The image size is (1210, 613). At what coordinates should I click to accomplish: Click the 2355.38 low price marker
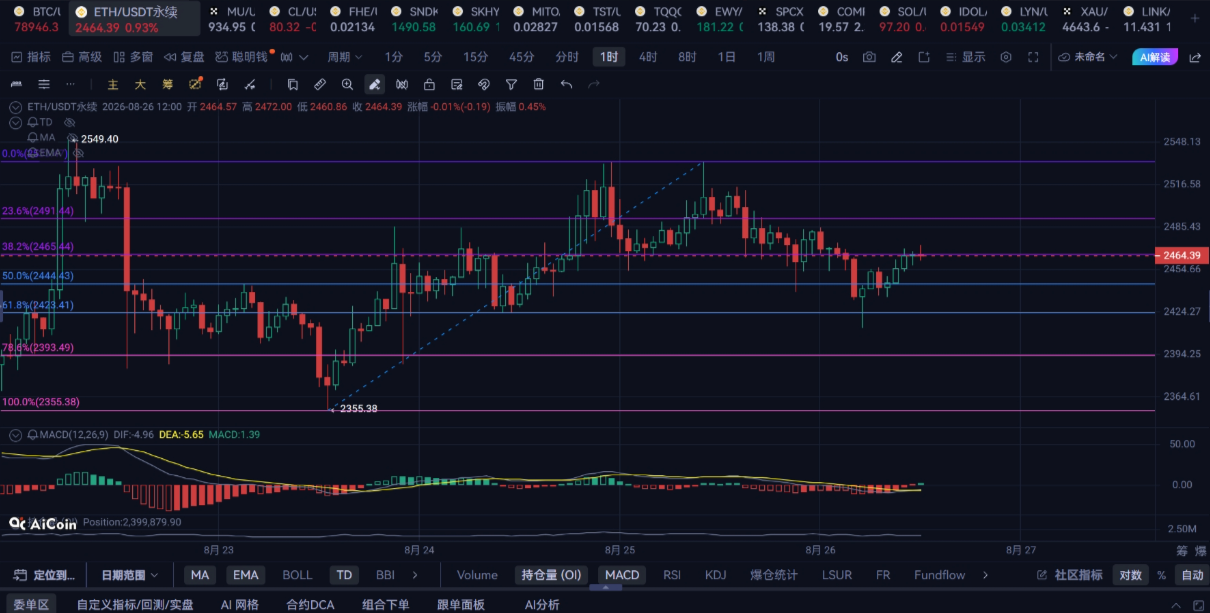pos(358,408)
